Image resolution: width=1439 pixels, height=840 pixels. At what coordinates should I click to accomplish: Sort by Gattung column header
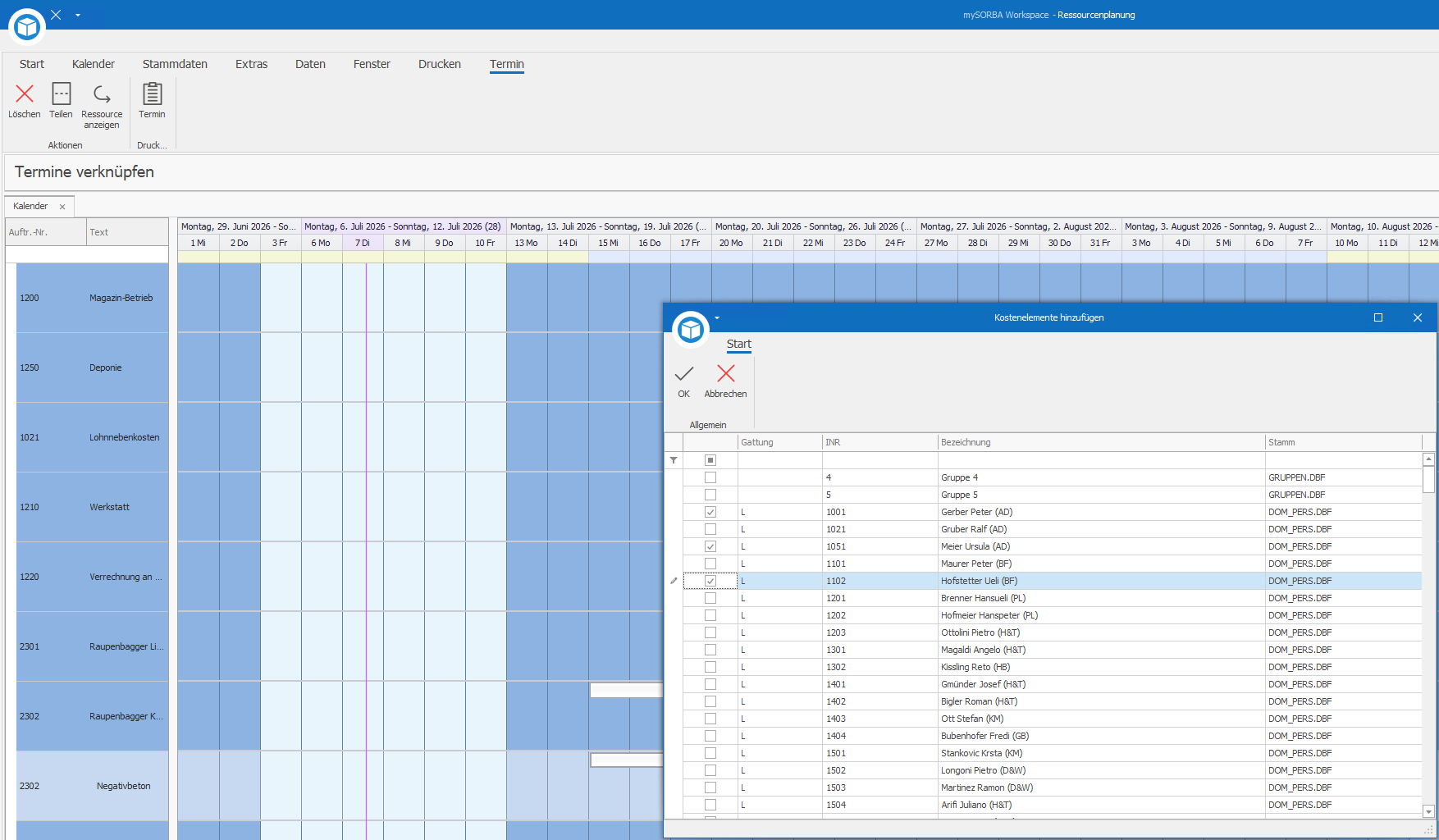779,442
